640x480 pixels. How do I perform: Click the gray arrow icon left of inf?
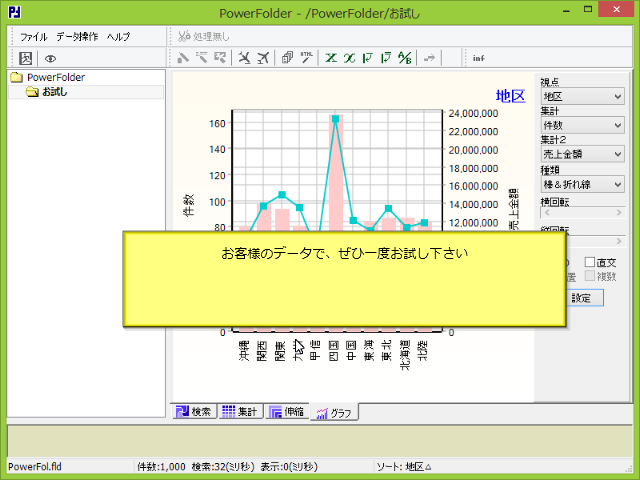(429, 58)
